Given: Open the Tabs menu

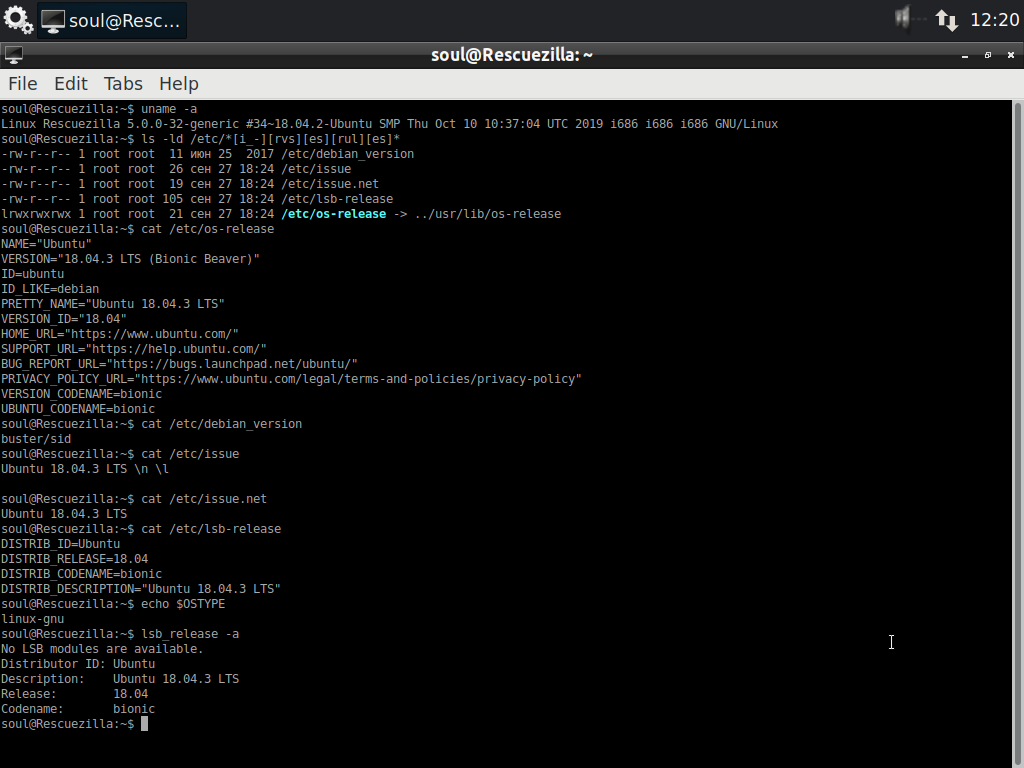Looking at the screenshot, I should [123, 84].
